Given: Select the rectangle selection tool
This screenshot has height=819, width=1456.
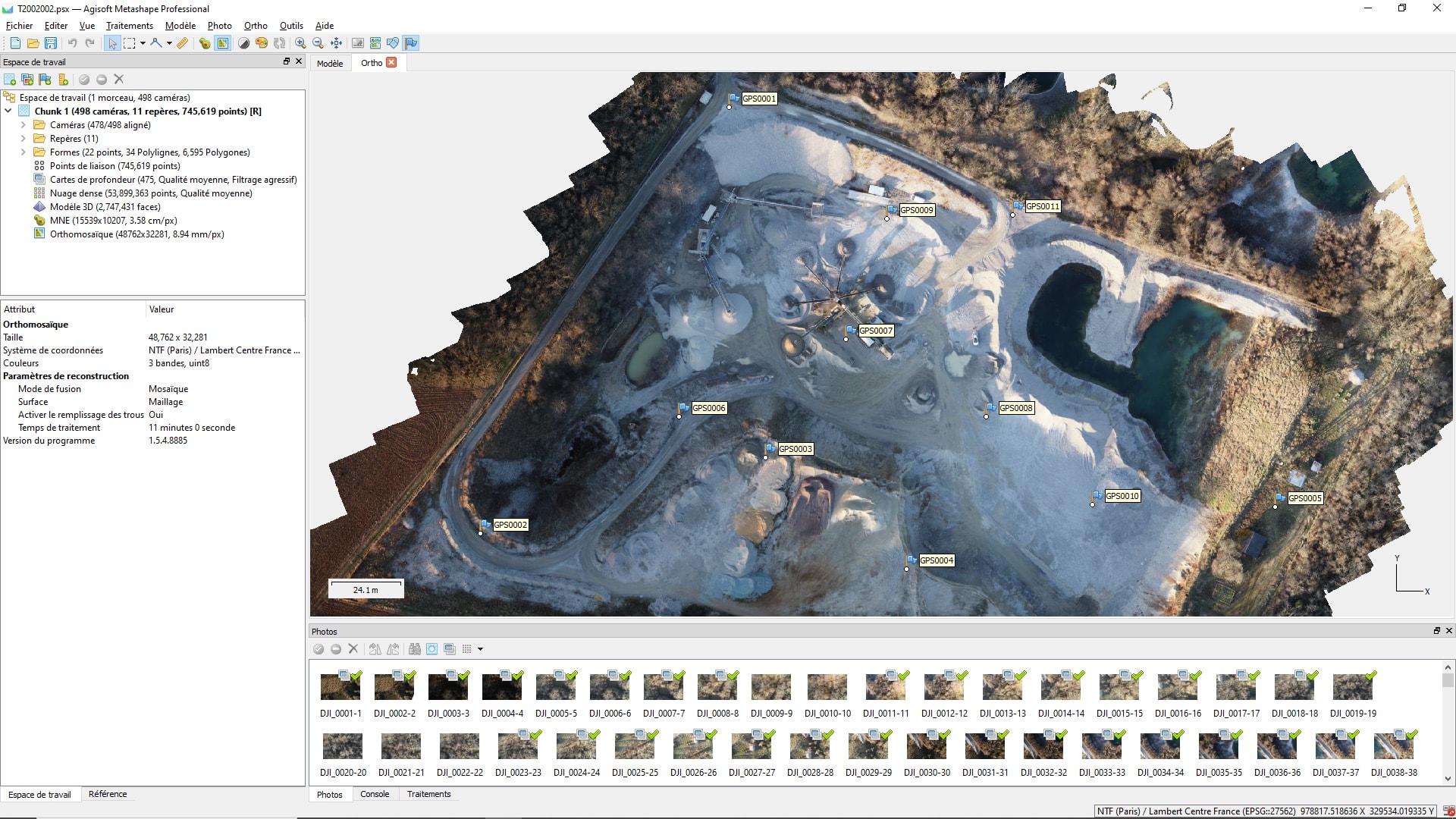Looking at the screenshot, I should pos(130,43).
